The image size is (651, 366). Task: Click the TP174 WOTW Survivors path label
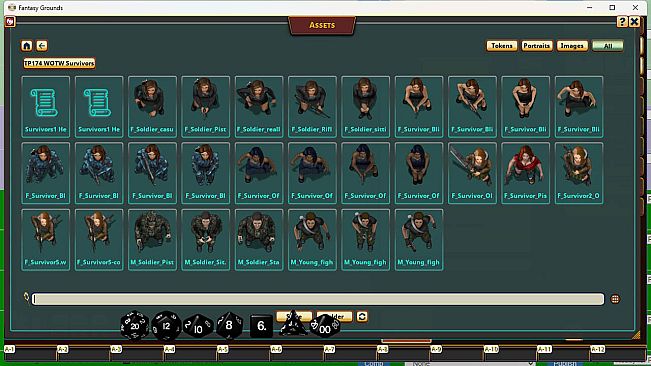tap(59, 63)
